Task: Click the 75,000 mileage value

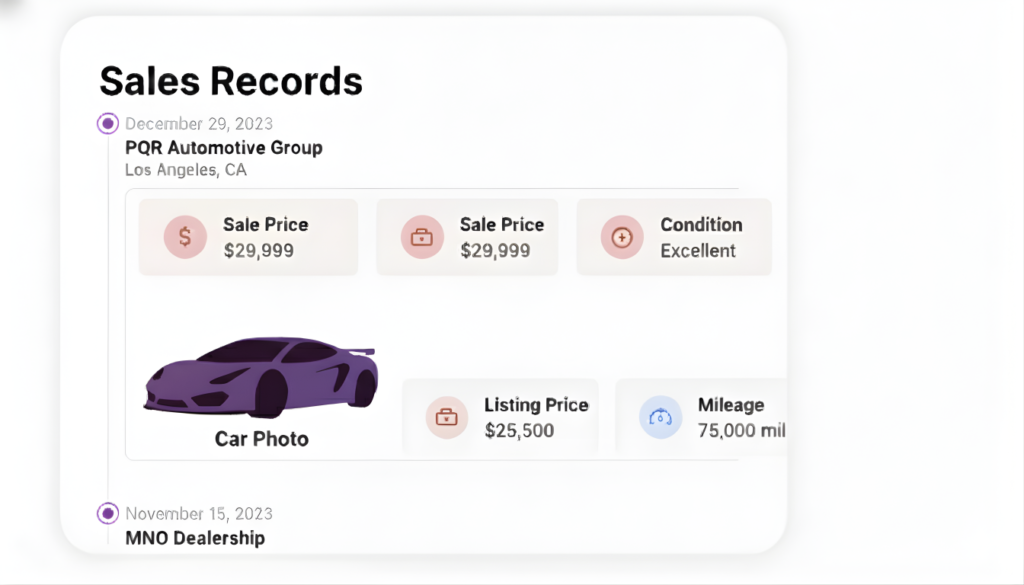Action: point(741,431)
